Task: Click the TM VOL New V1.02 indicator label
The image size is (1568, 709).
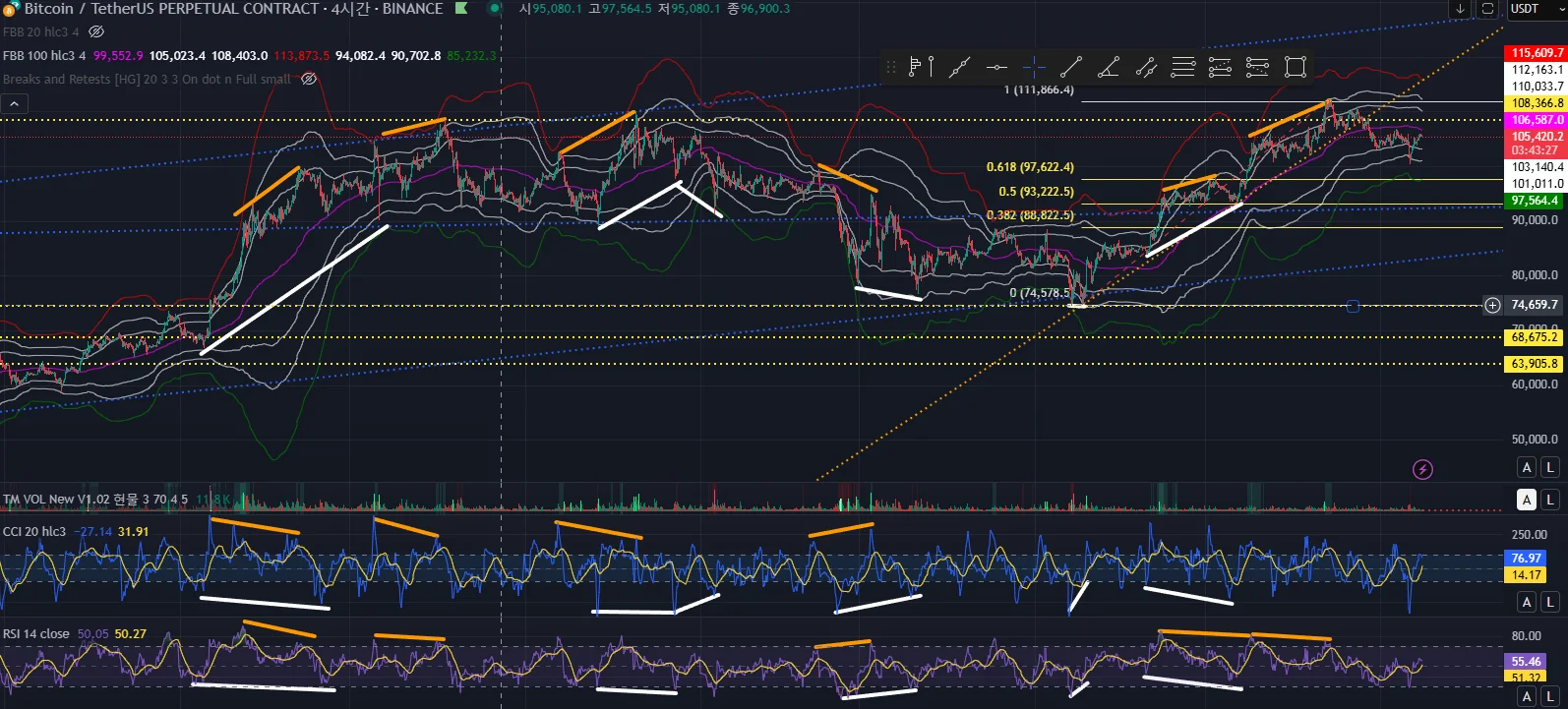Action: (x=95, y=500)
